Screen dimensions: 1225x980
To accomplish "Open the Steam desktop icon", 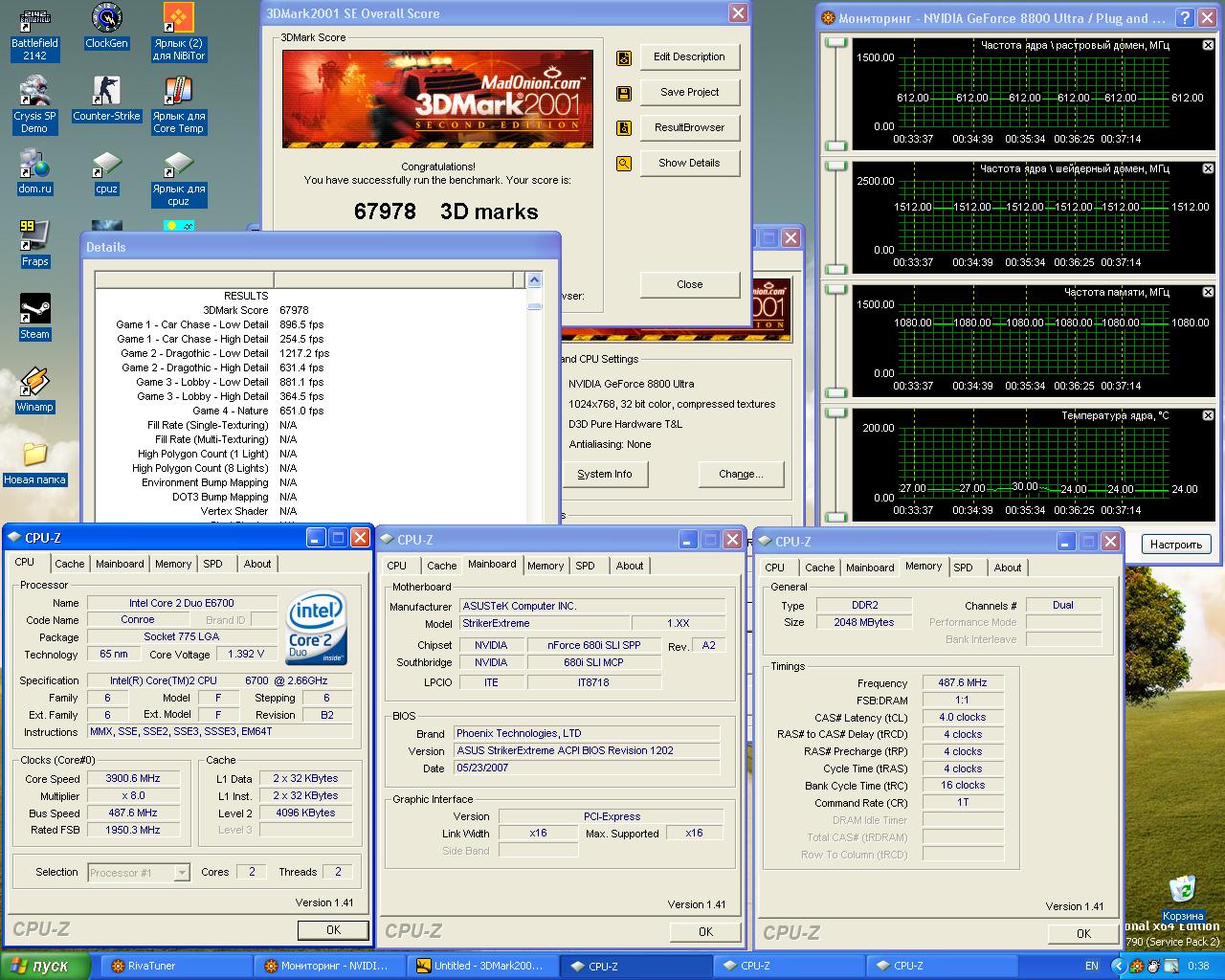I will pos(34,318).
